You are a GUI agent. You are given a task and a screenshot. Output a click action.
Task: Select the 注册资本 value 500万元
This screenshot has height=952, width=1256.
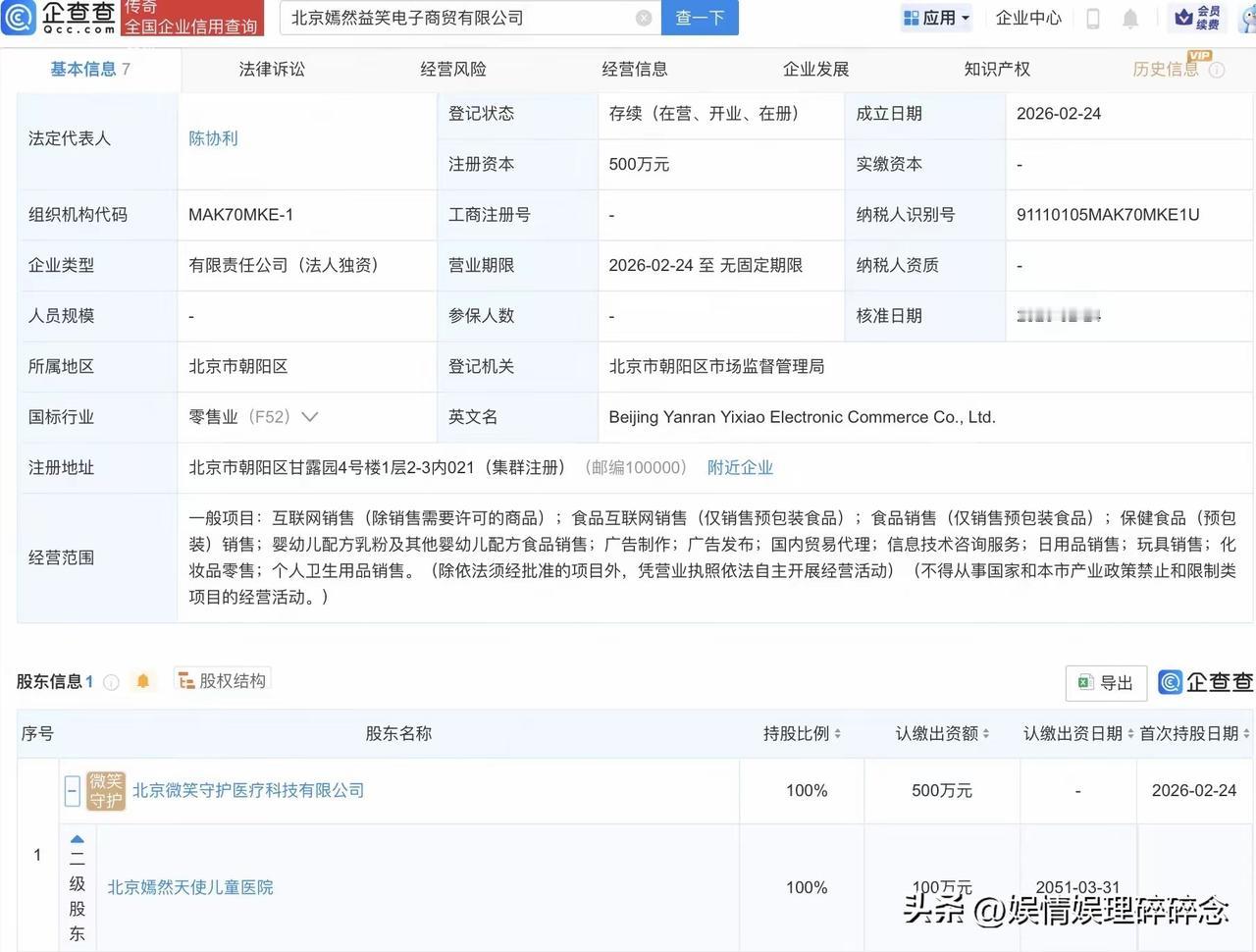639,165
